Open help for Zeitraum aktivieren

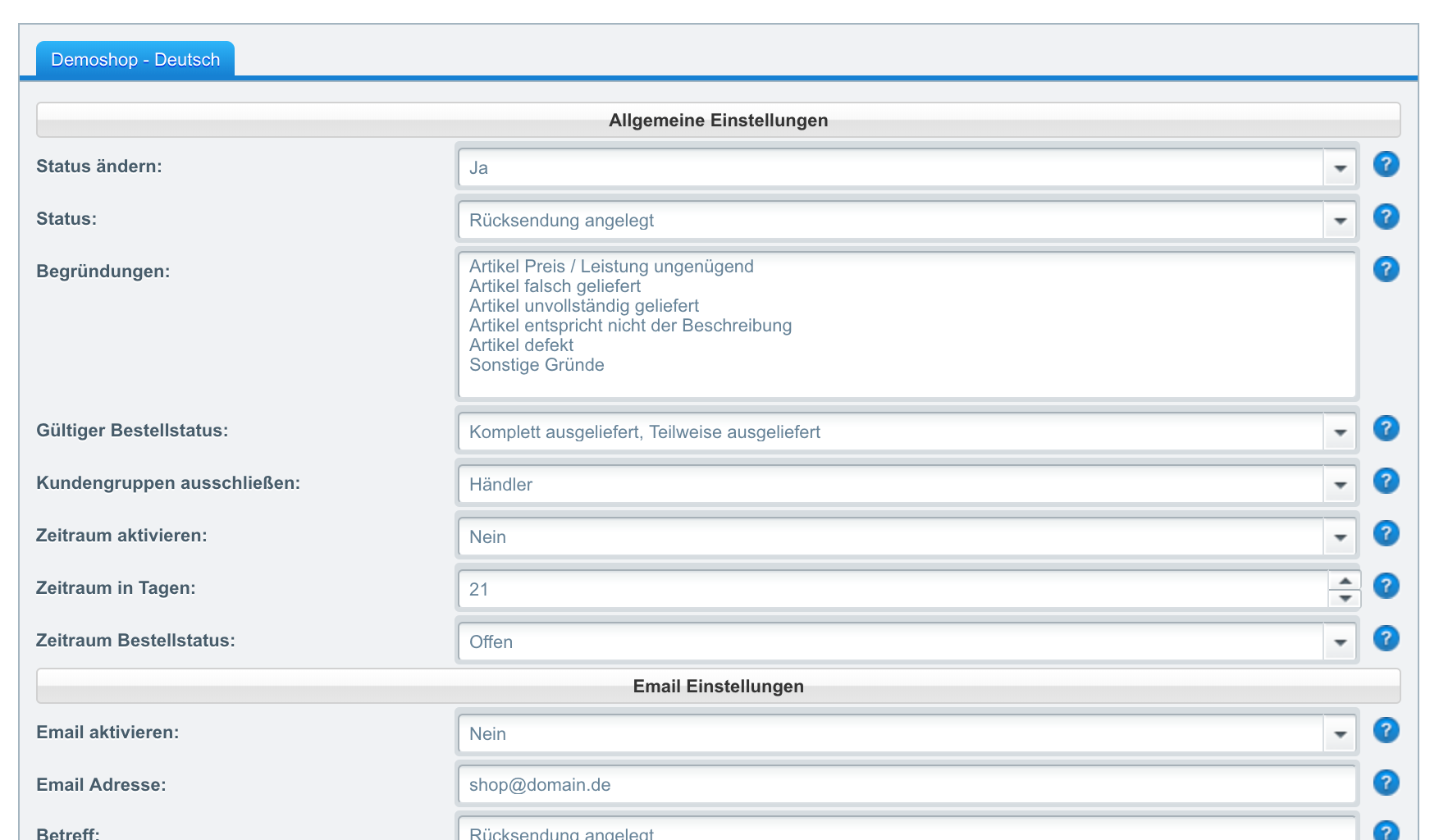click(x=1386, y=534)
